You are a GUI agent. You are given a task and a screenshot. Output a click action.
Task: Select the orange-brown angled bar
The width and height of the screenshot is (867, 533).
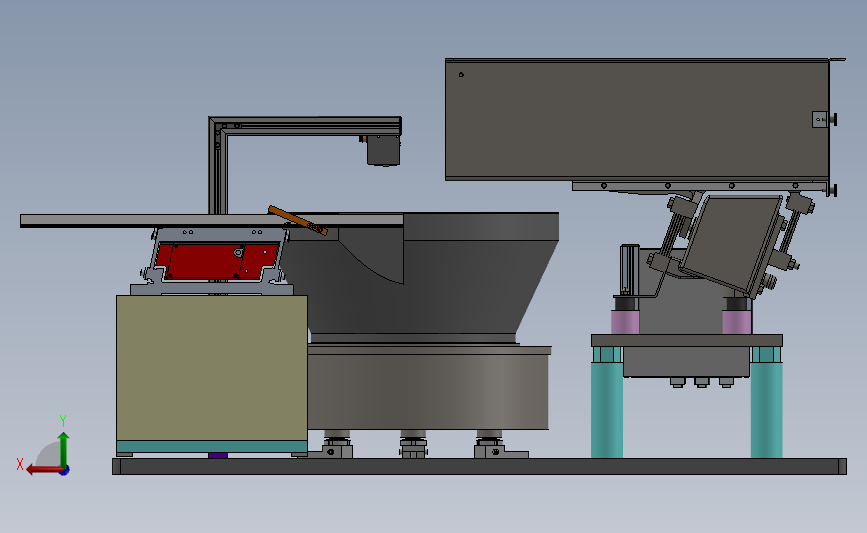[x=297, y=220]
